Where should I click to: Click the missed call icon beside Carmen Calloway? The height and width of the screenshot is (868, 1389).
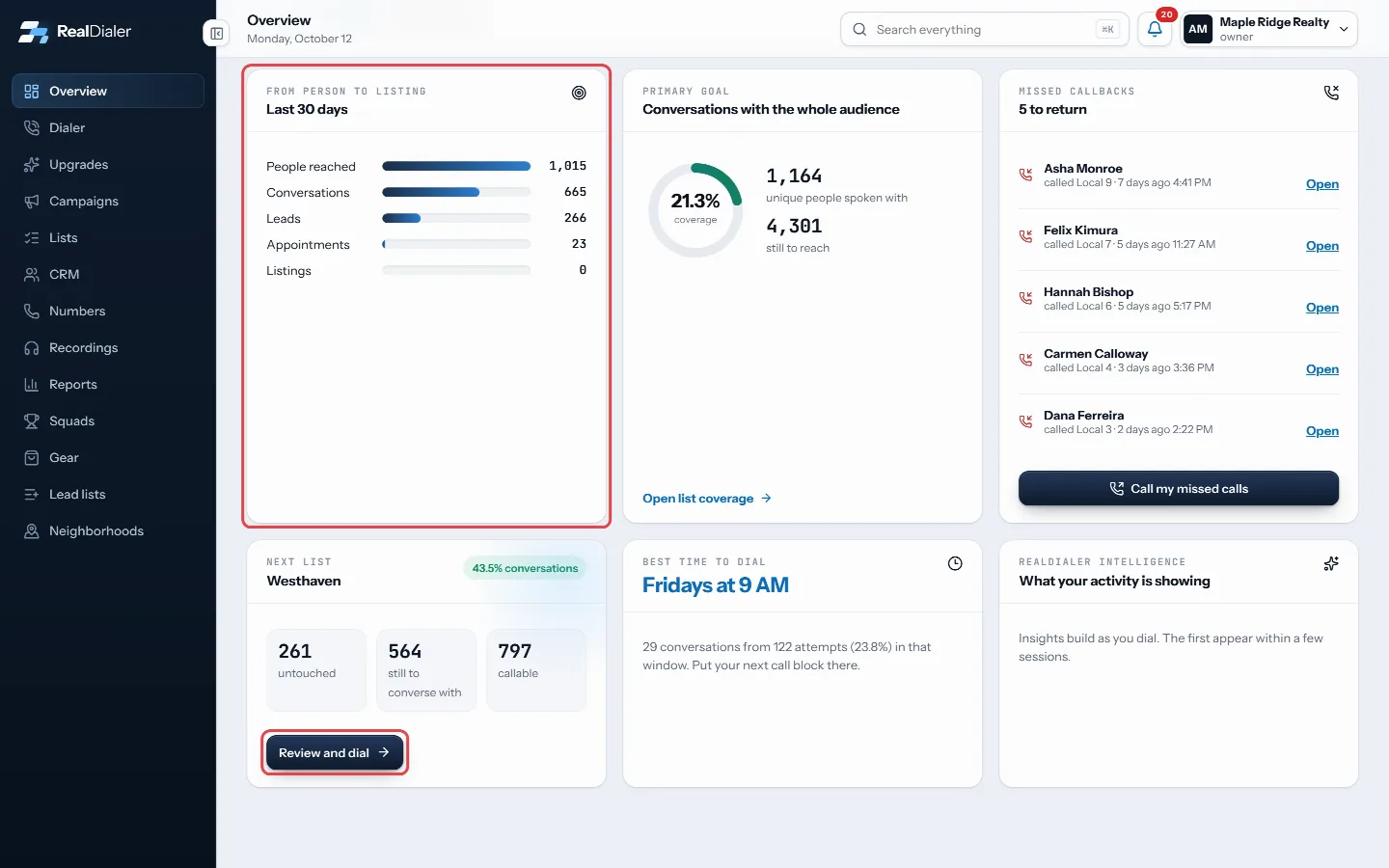pos(1025,360)
